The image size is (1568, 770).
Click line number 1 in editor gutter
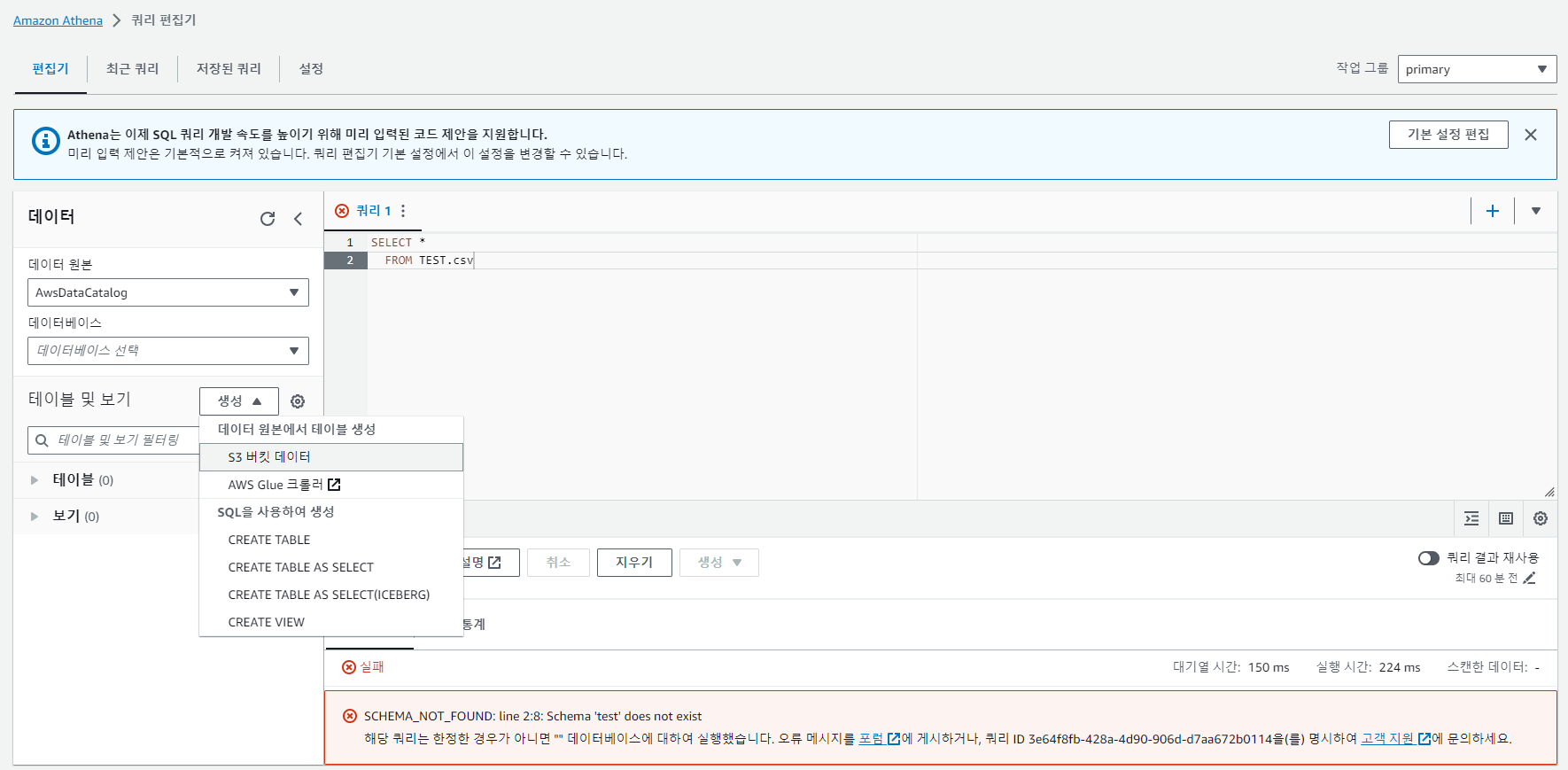click(x=350, y=243)
